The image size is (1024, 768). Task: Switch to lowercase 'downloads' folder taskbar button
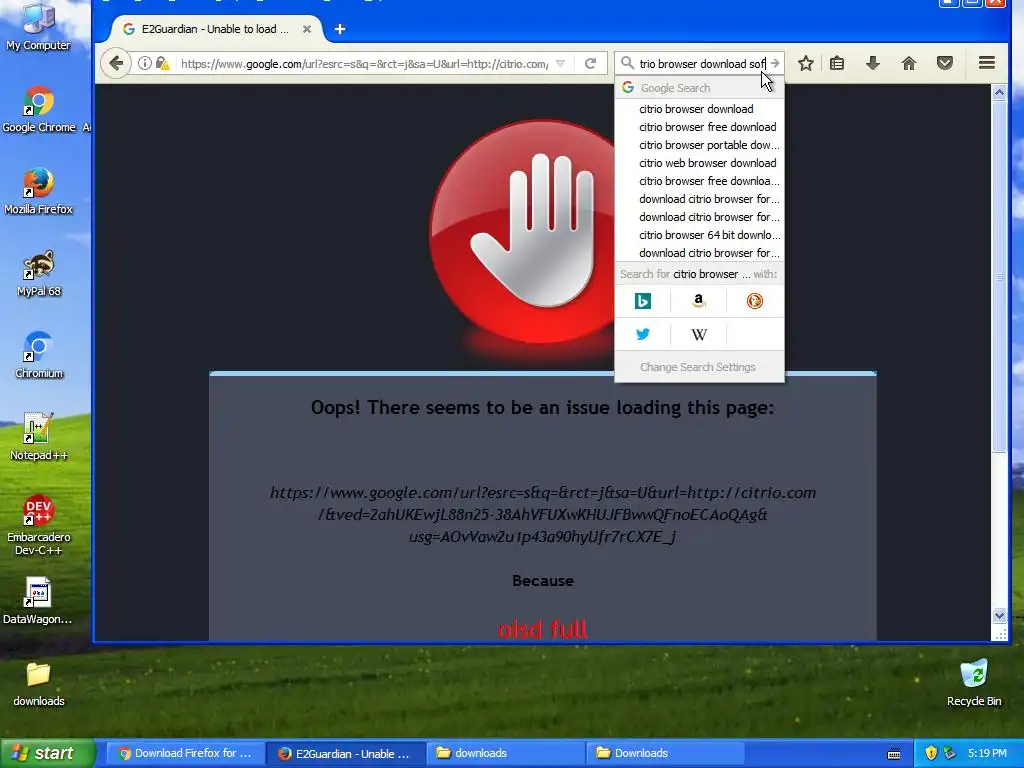[x=505, y=753]
